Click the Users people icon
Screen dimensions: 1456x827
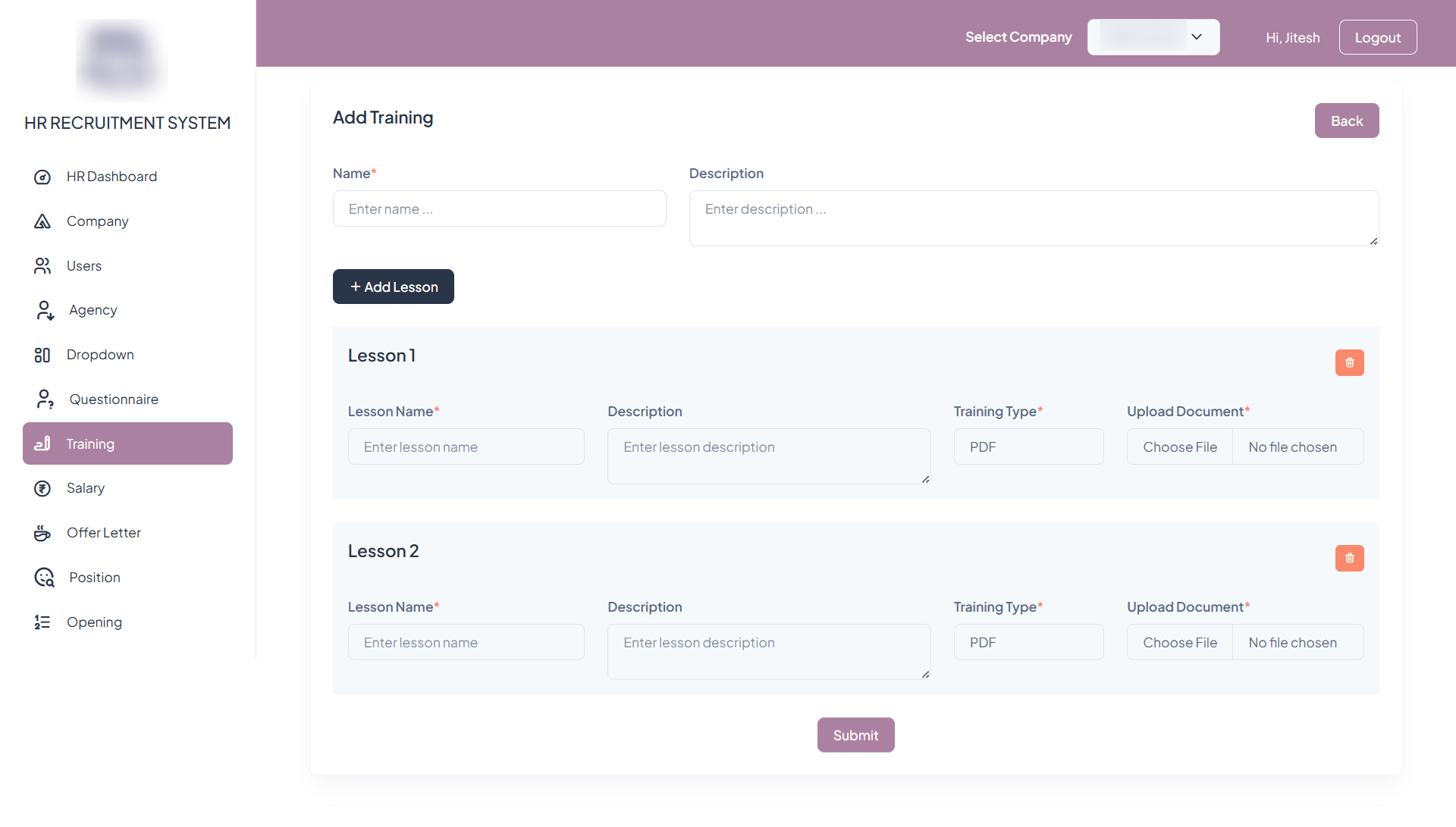(x=42, y=266)
